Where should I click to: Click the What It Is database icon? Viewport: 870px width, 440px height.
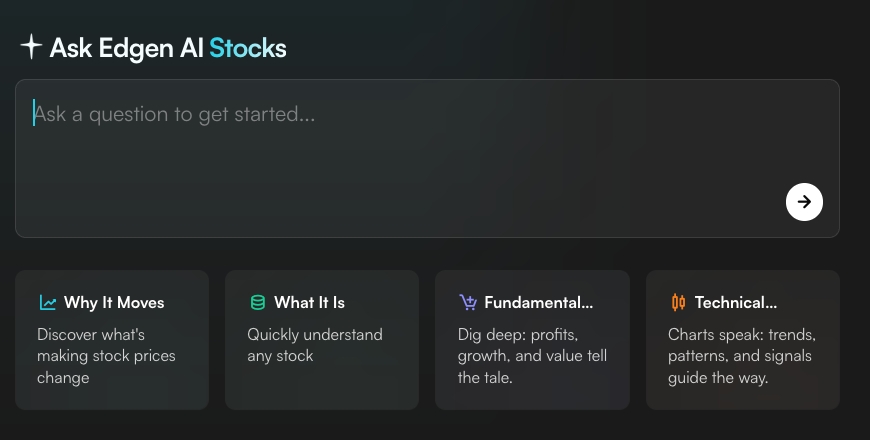click(258, 302)
